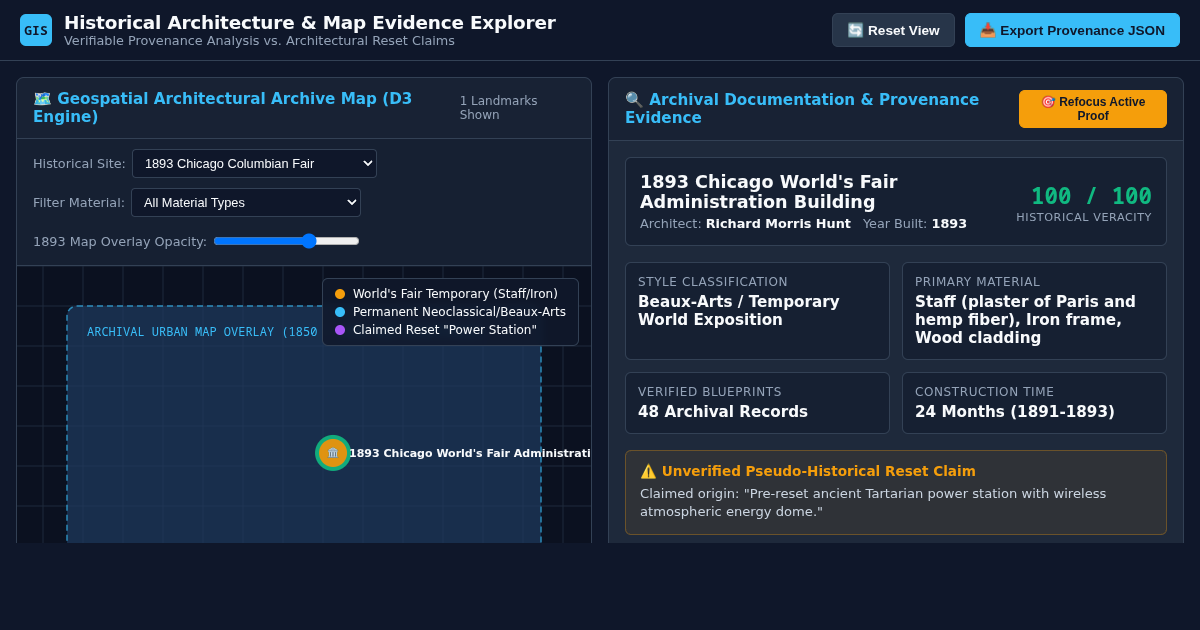Screen dimensions: 1200x630
Task: Export the provenance JSON file
Action: [x=1072, y=30]
